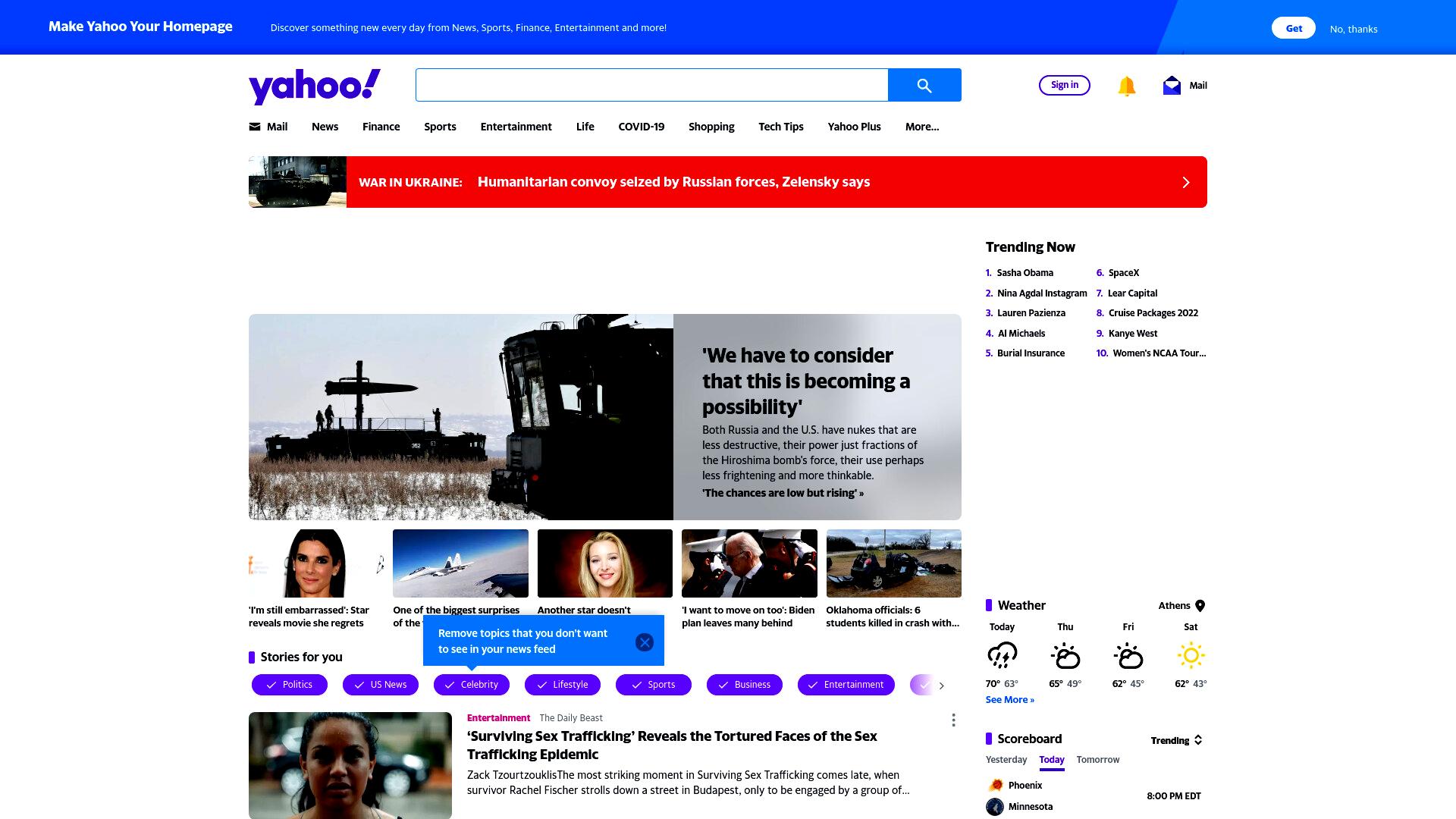Click the arrow on the Ukraine breaking news banner

click(1186, 182)
